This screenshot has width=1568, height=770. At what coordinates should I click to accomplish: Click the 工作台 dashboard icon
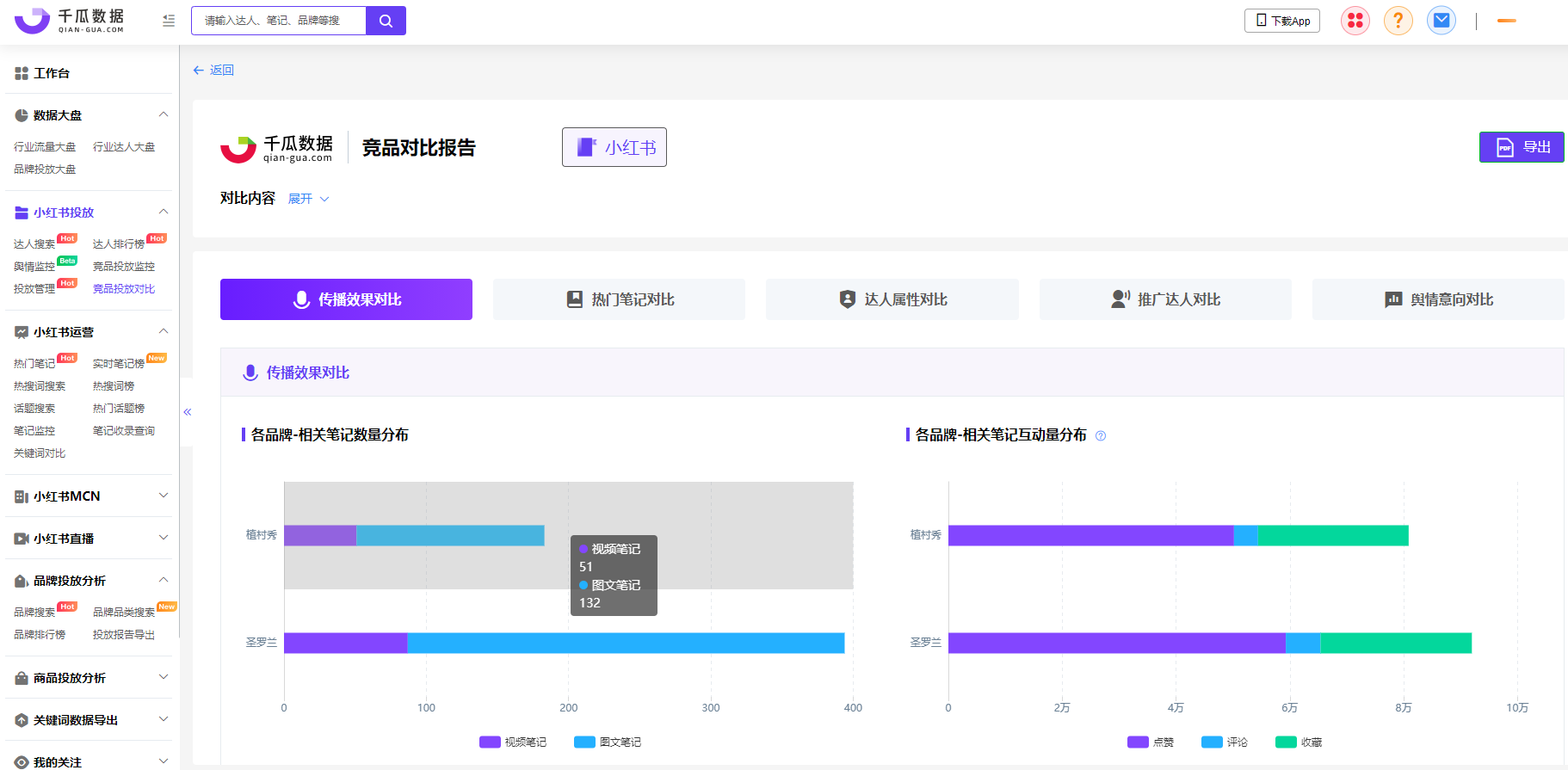pyautogui.click(x=22, y=74)
